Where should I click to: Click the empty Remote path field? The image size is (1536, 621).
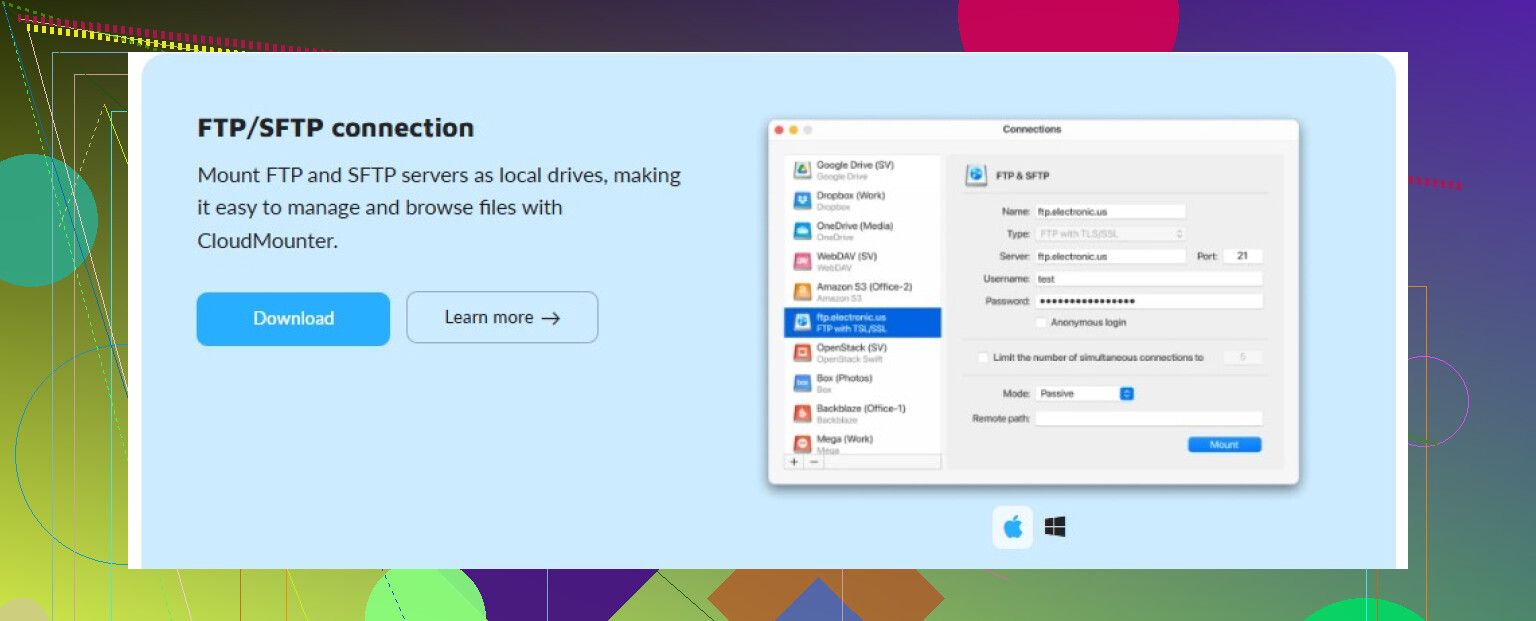tap(1149, 419)
